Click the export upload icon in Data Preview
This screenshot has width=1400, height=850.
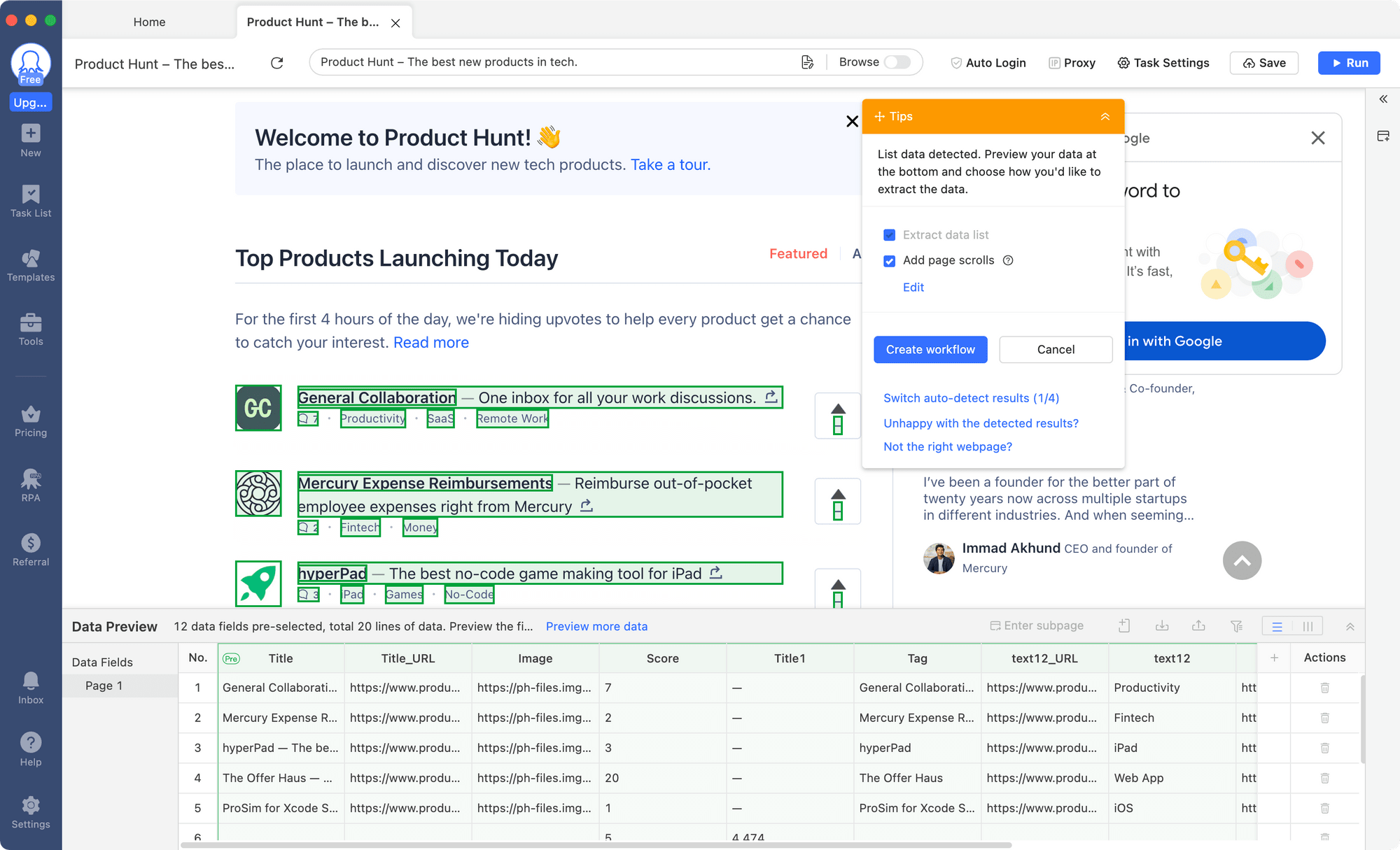click(1199, 625)
